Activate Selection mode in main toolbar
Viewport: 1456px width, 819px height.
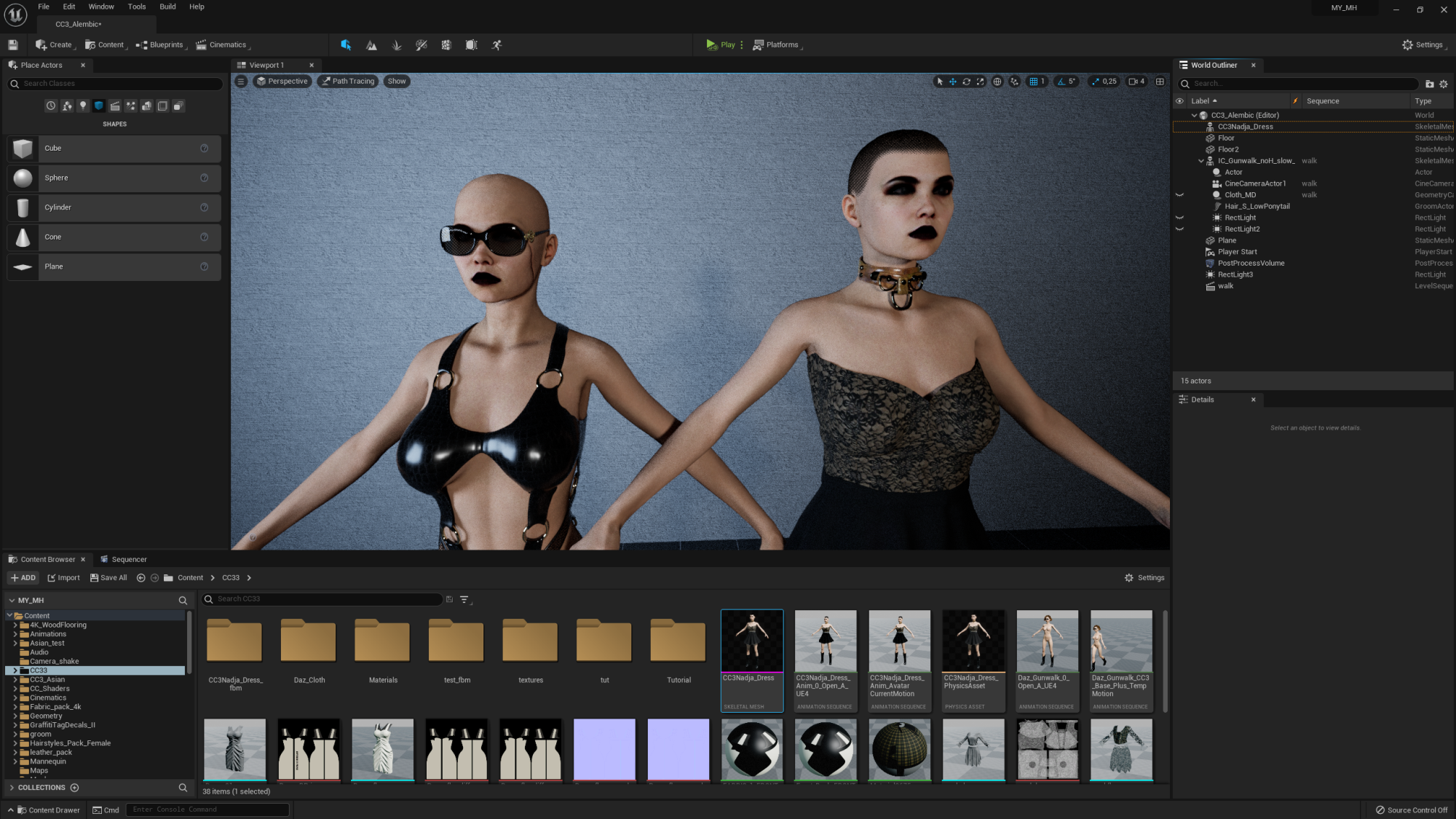coord(346,45)
